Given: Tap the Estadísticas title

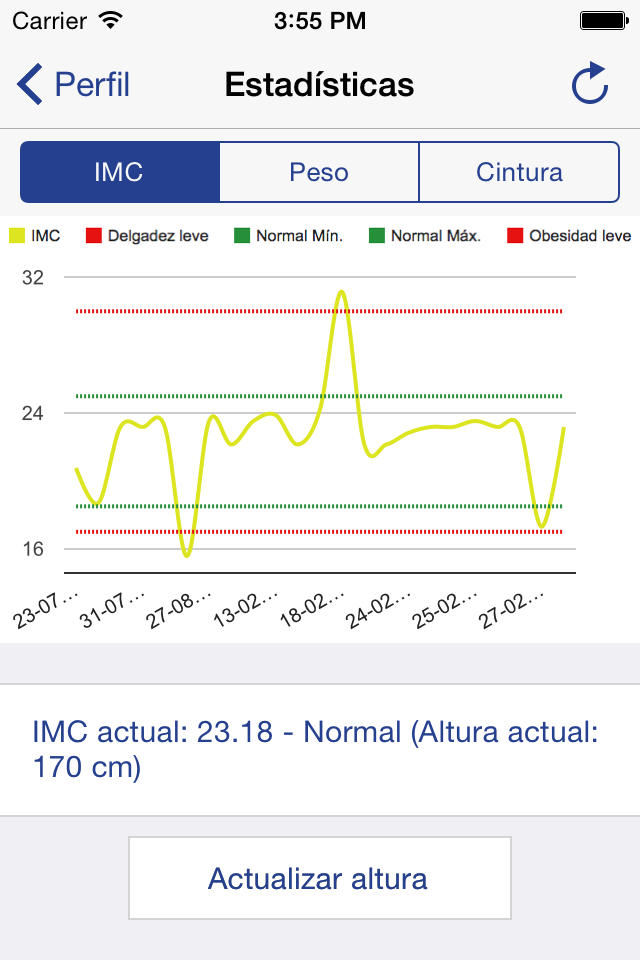Looking at the screenshot, I should [319, 85].
